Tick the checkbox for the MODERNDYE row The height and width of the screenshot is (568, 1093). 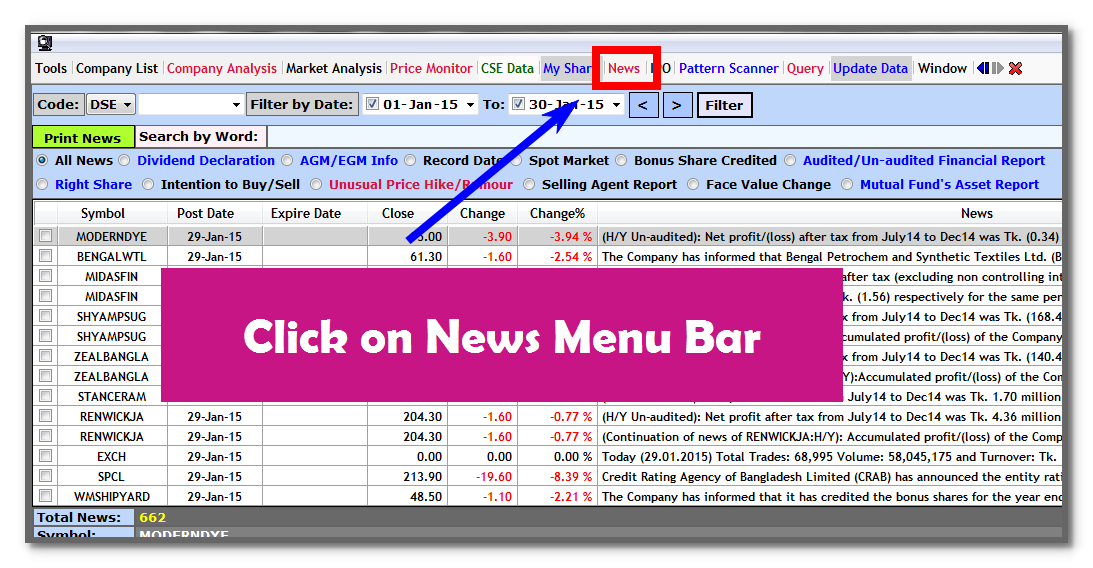45,236
